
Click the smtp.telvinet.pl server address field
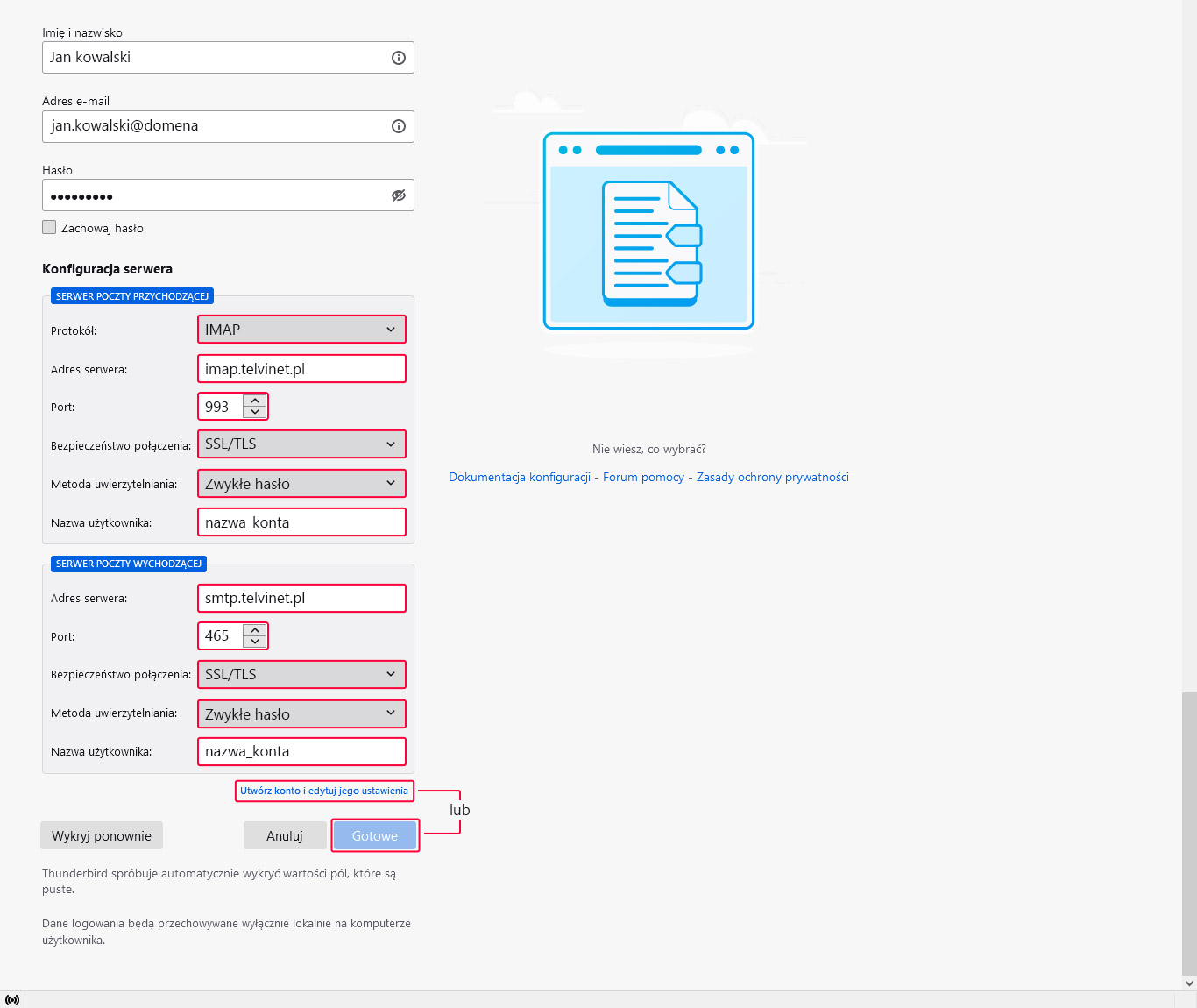point(301,598)
